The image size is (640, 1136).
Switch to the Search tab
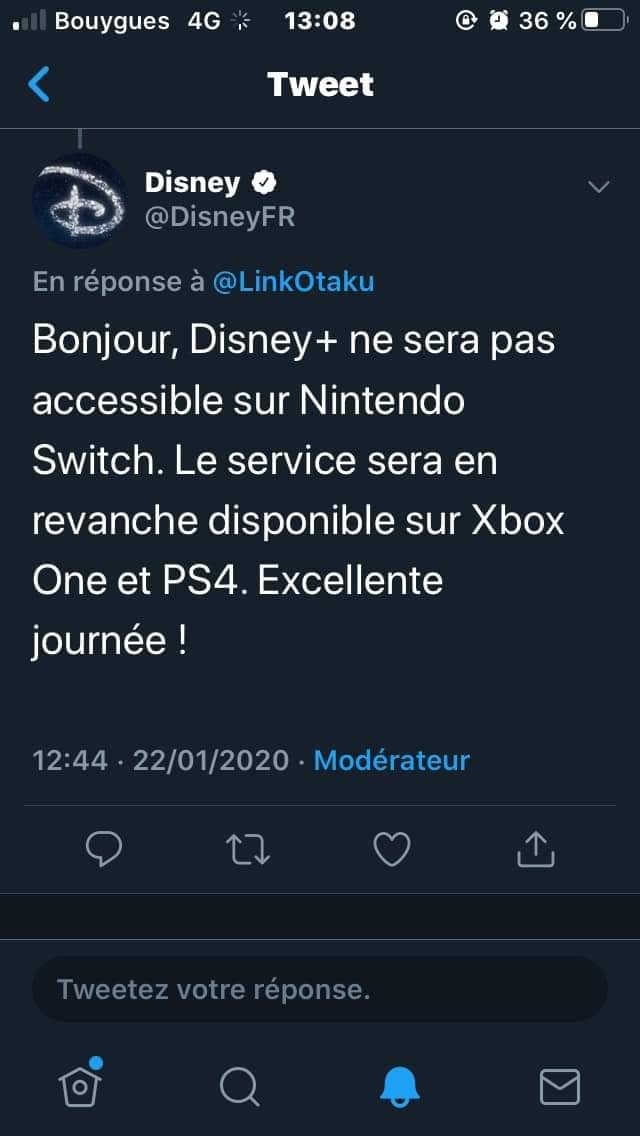tap(239, 1087)
